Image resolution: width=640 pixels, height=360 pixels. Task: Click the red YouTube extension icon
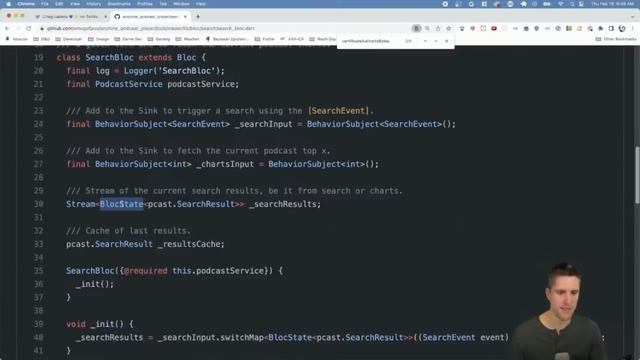(x=494, y=29)
